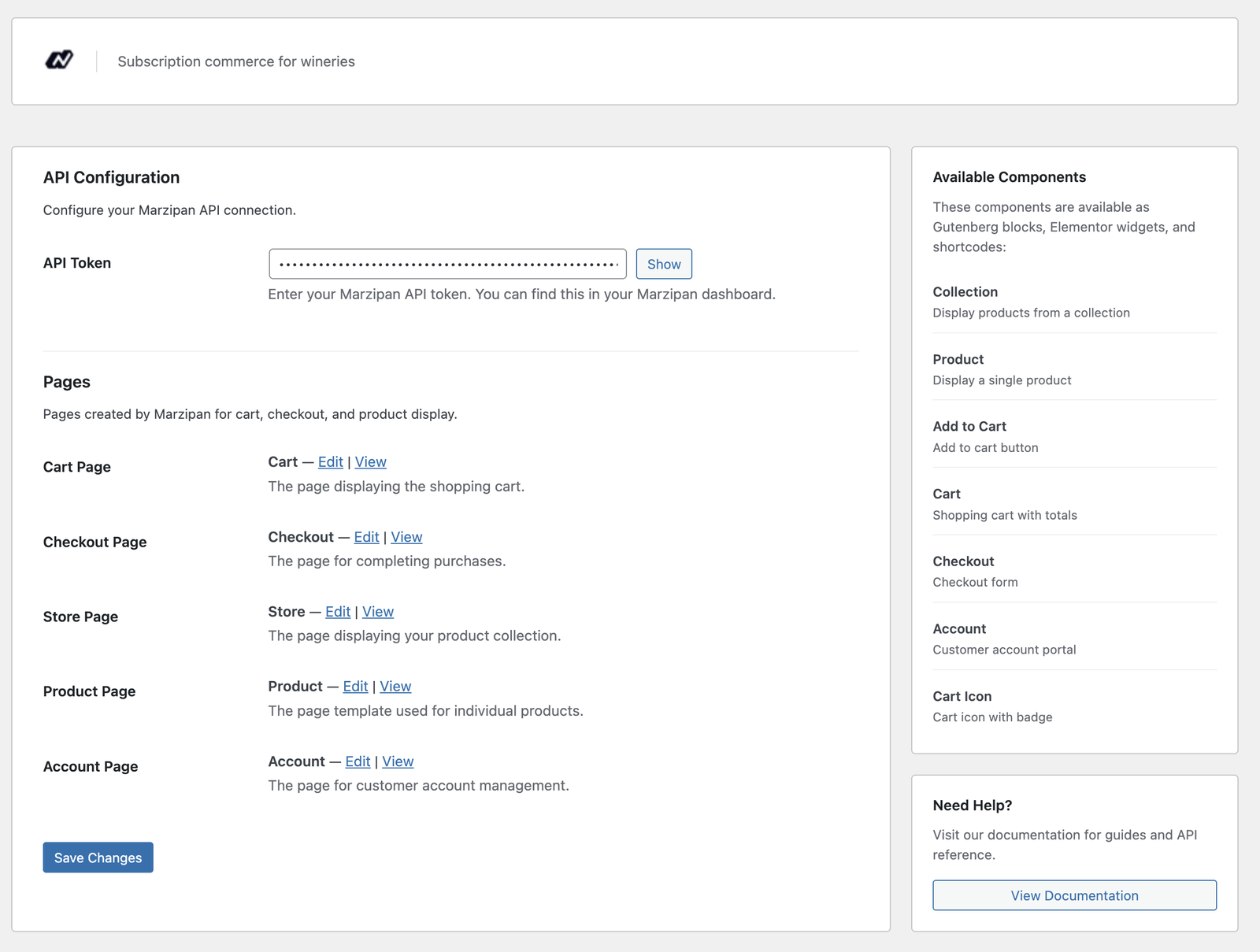Open View Documentation button
The image size is (1260, 952).
coord(1075,895)
